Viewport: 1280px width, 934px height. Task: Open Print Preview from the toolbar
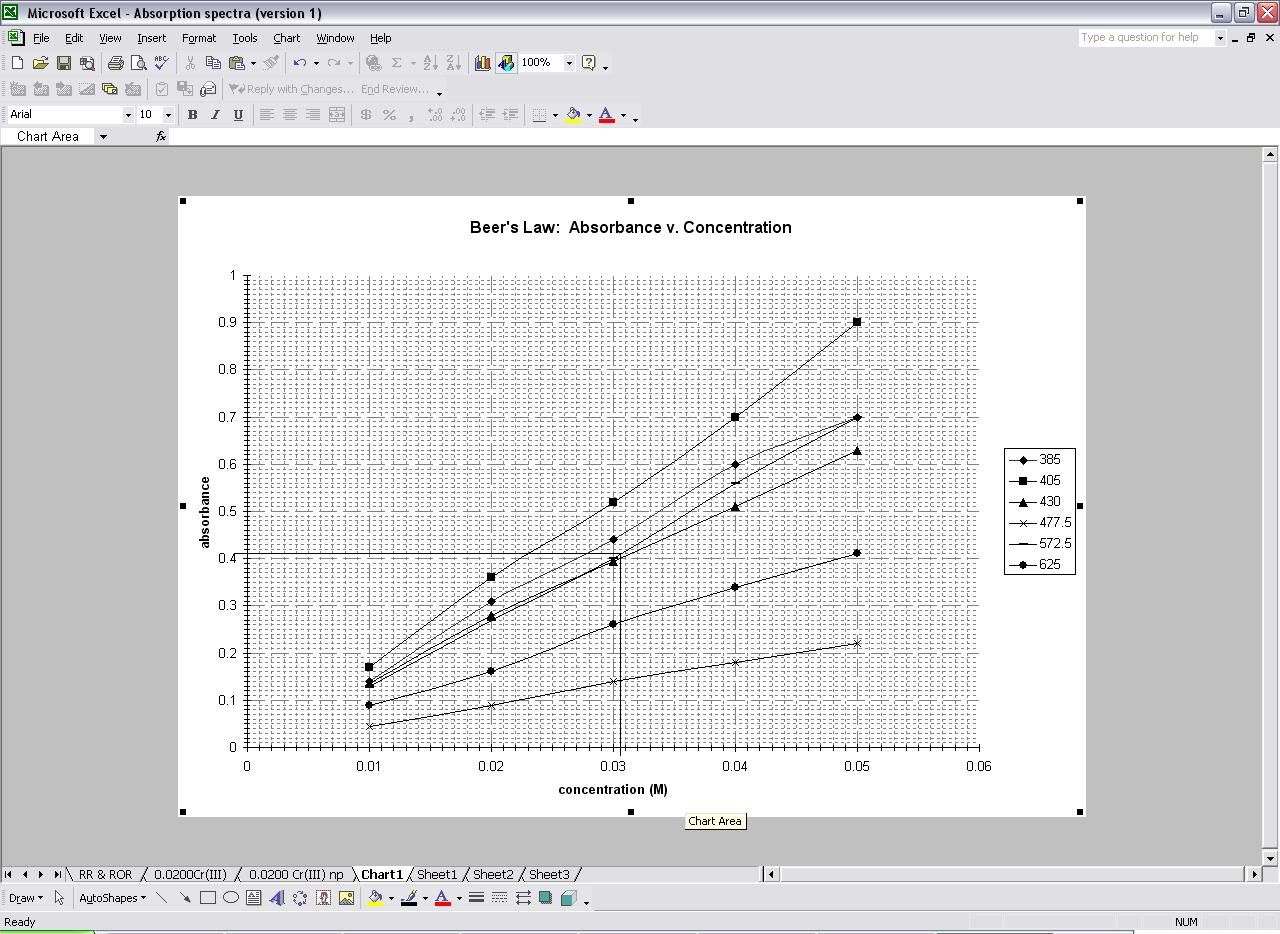138,63
